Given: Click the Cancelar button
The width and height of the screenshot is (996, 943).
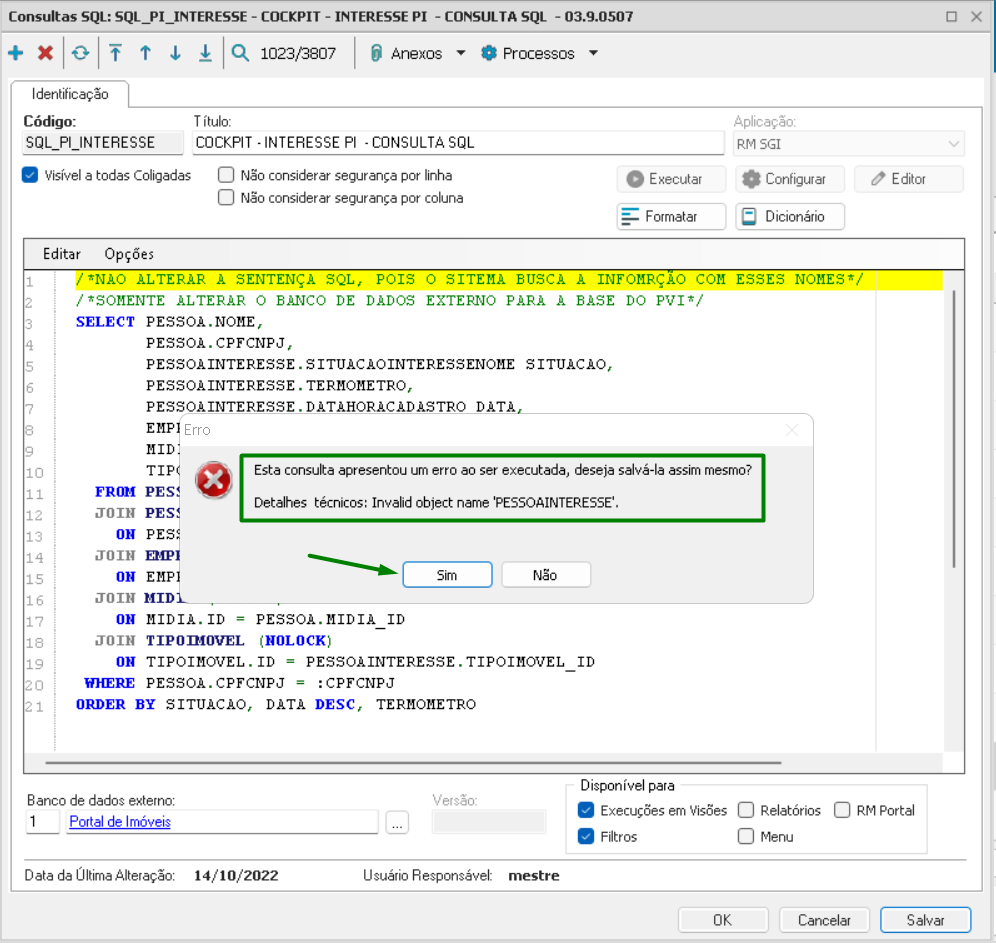Looking at the screenshot, I should point(824,920).
